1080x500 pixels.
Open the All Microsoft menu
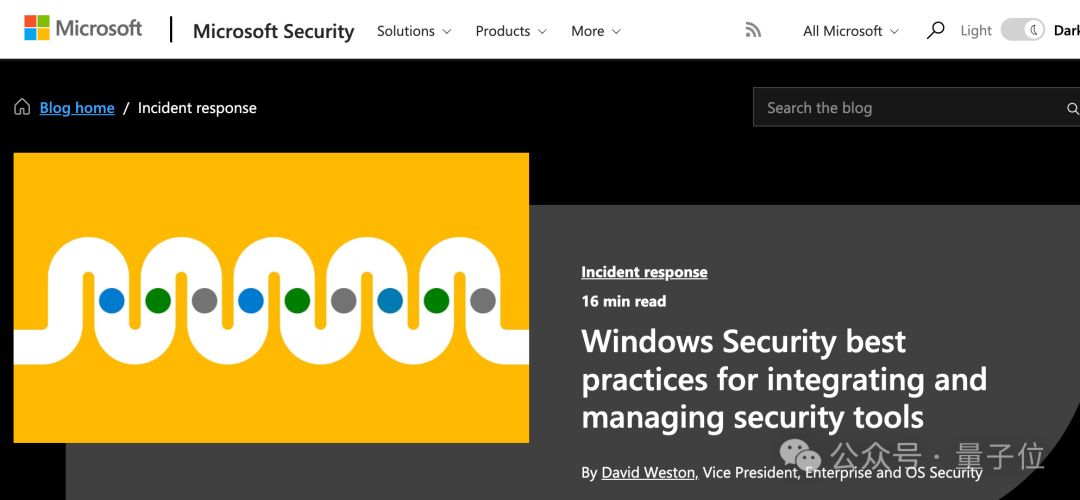(x=851, y=31)
